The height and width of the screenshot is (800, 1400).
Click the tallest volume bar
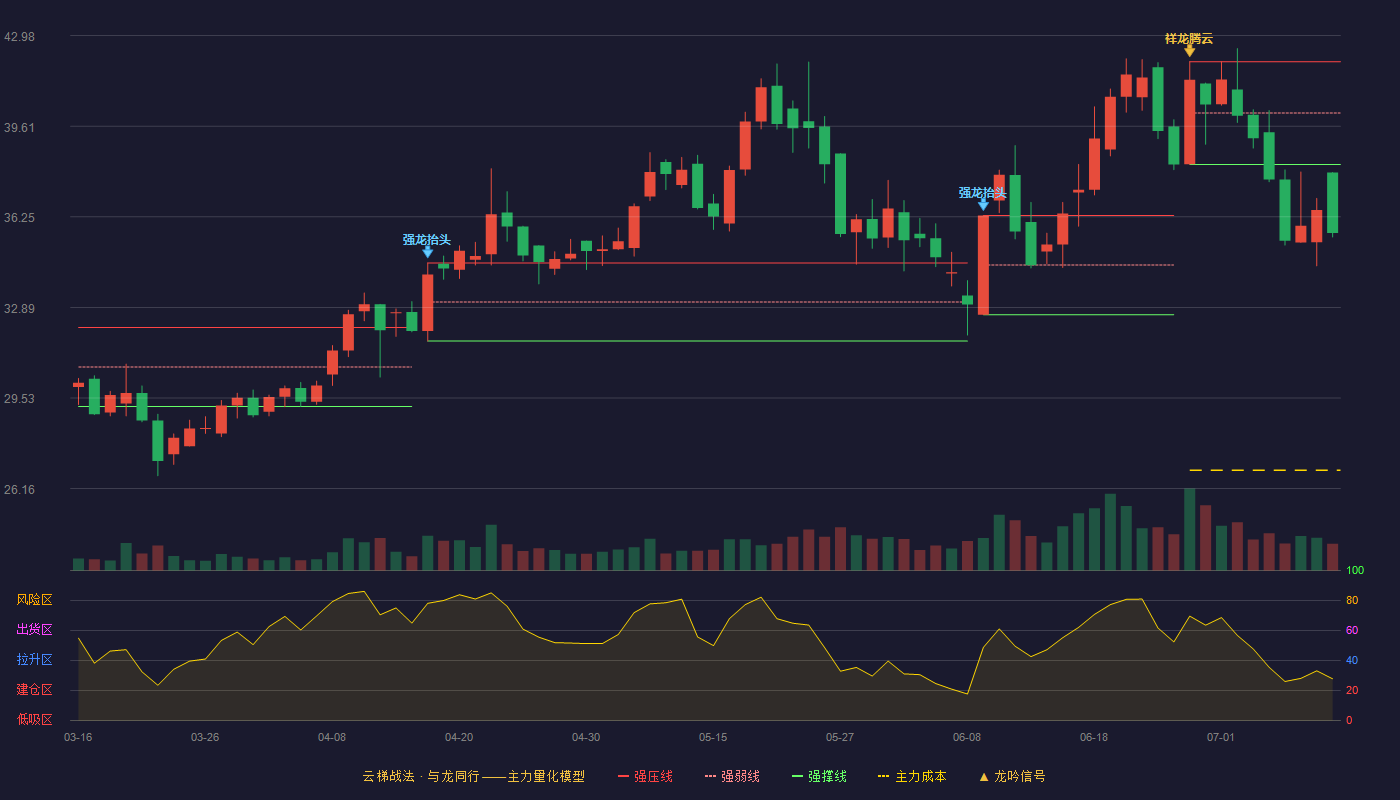click(1189, 529)
